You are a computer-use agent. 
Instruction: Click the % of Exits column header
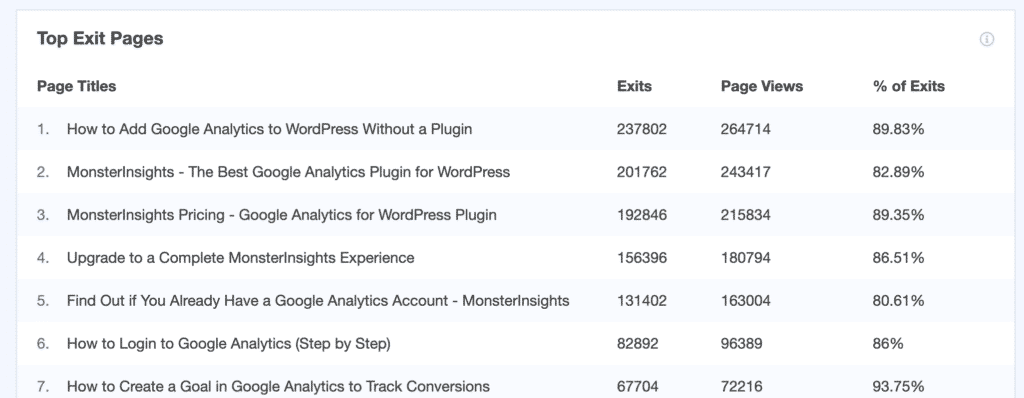tap(909, 86)
